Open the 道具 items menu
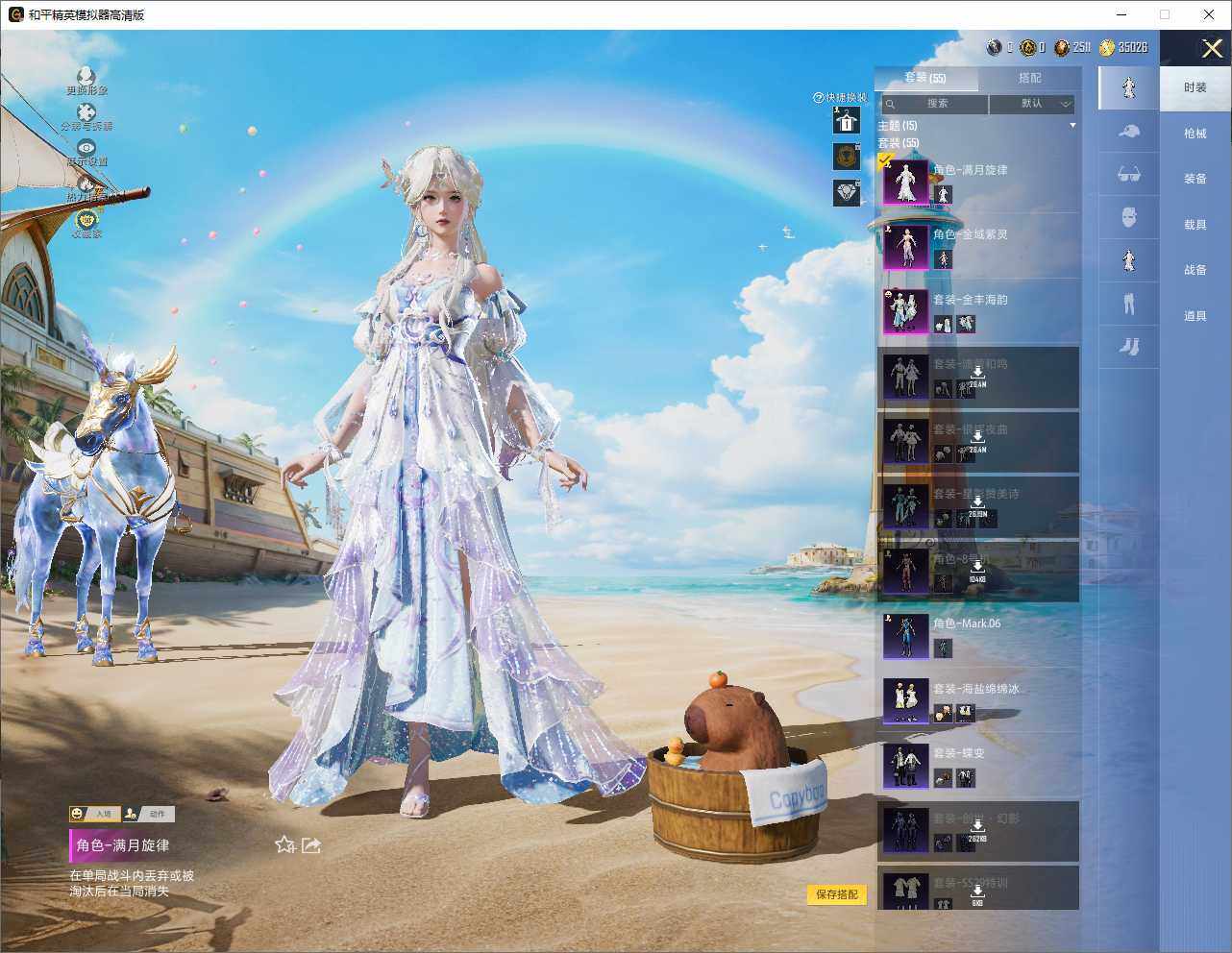The width and height of the screenshot is (1232, 953). pyautogui.click(x=1195, y=316)
